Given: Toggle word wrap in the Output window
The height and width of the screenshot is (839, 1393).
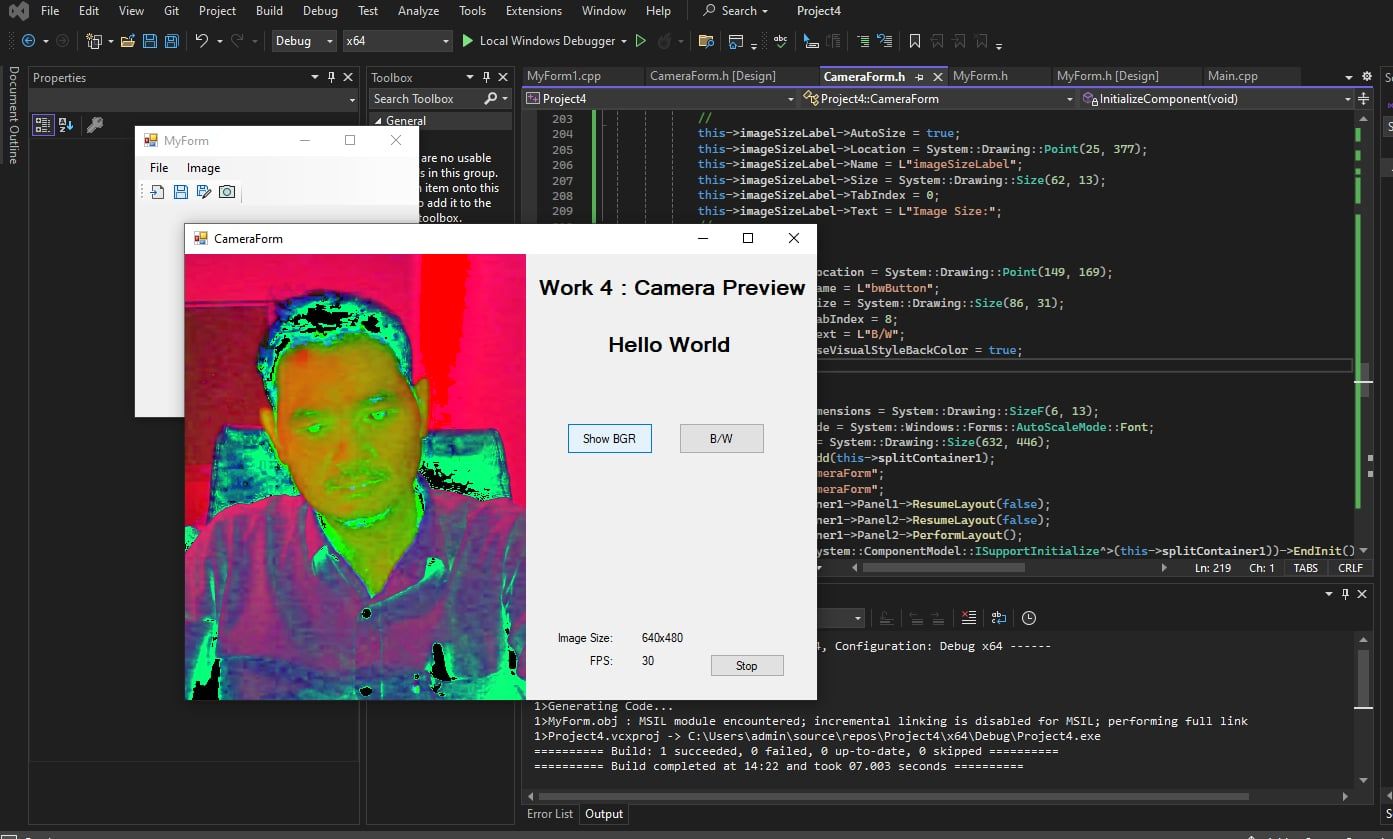Looking at the screenshot, I should coord(998,618).
